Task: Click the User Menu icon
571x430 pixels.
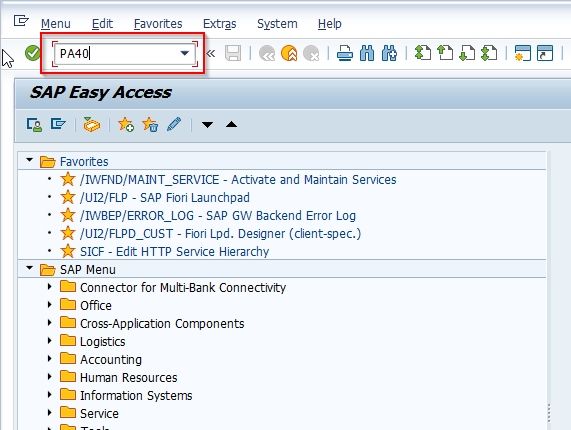Action: [34, 125]
